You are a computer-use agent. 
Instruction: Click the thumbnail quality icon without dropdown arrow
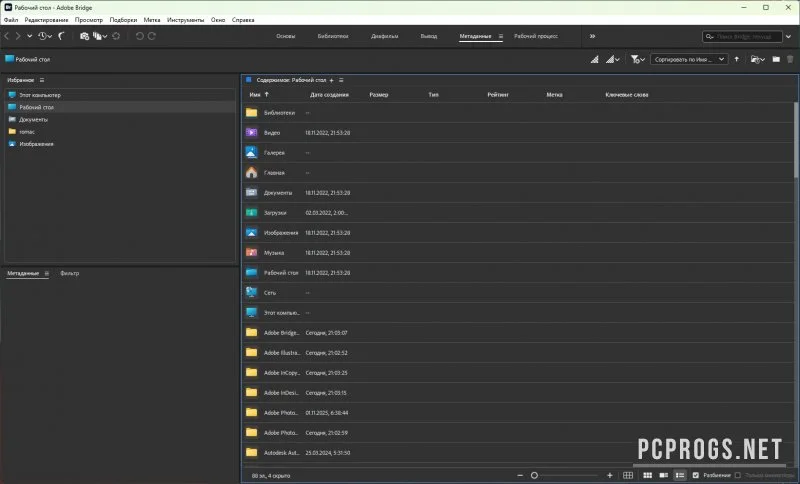594,60
